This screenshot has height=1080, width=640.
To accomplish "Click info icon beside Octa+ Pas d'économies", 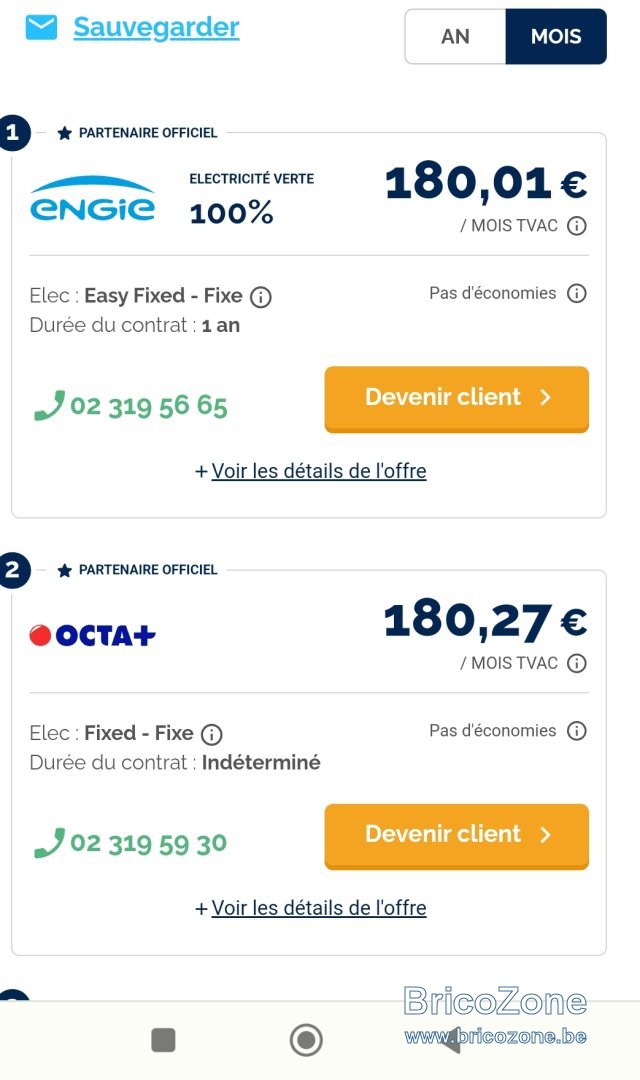I will tap(577, 731).
